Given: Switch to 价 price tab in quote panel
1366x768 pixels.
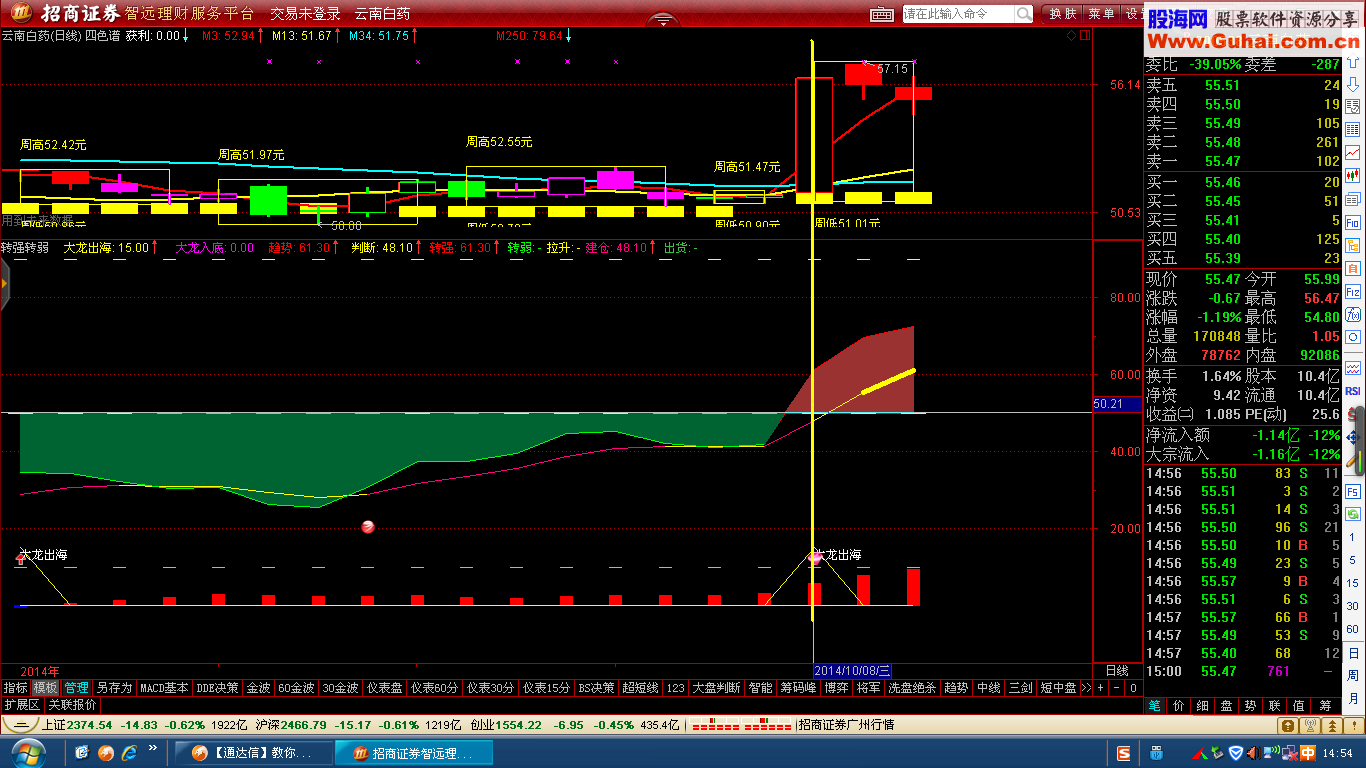Looking at the screenshot, I should tap(1179, 706).
